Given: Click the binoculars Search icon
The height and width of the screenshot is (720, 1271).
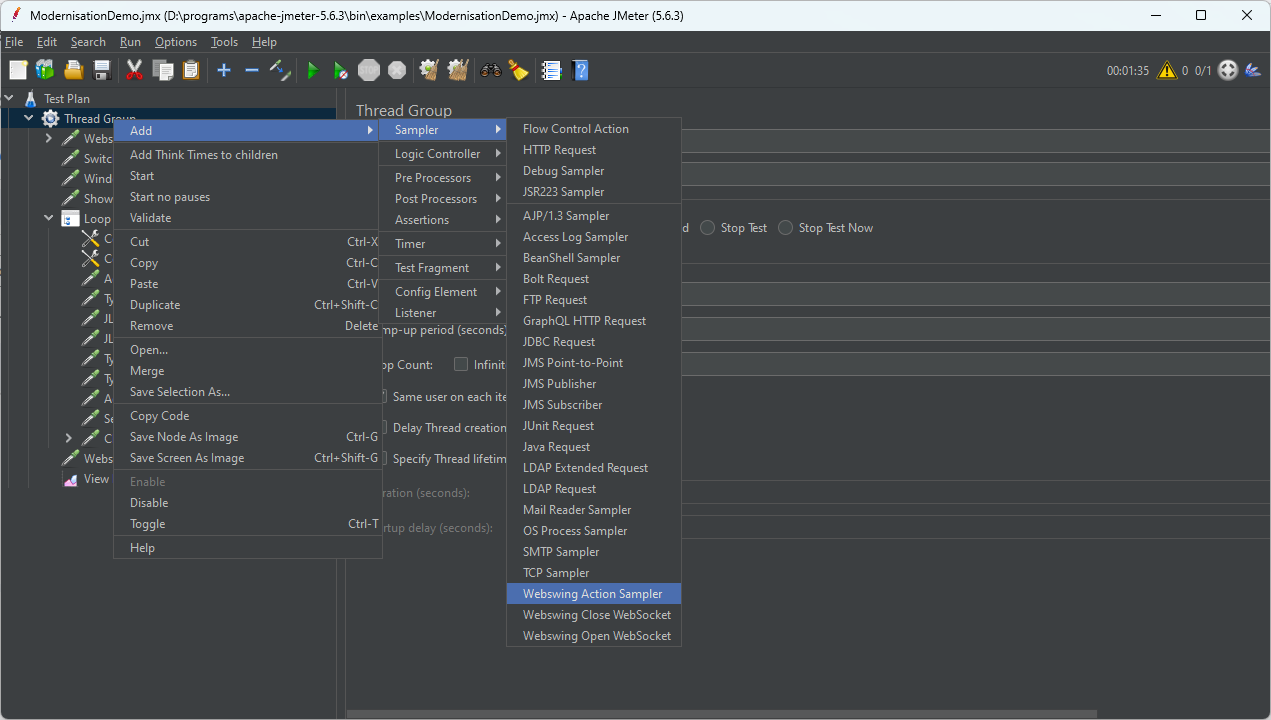Looking at the screenshot, I should (x=490, y=70).
